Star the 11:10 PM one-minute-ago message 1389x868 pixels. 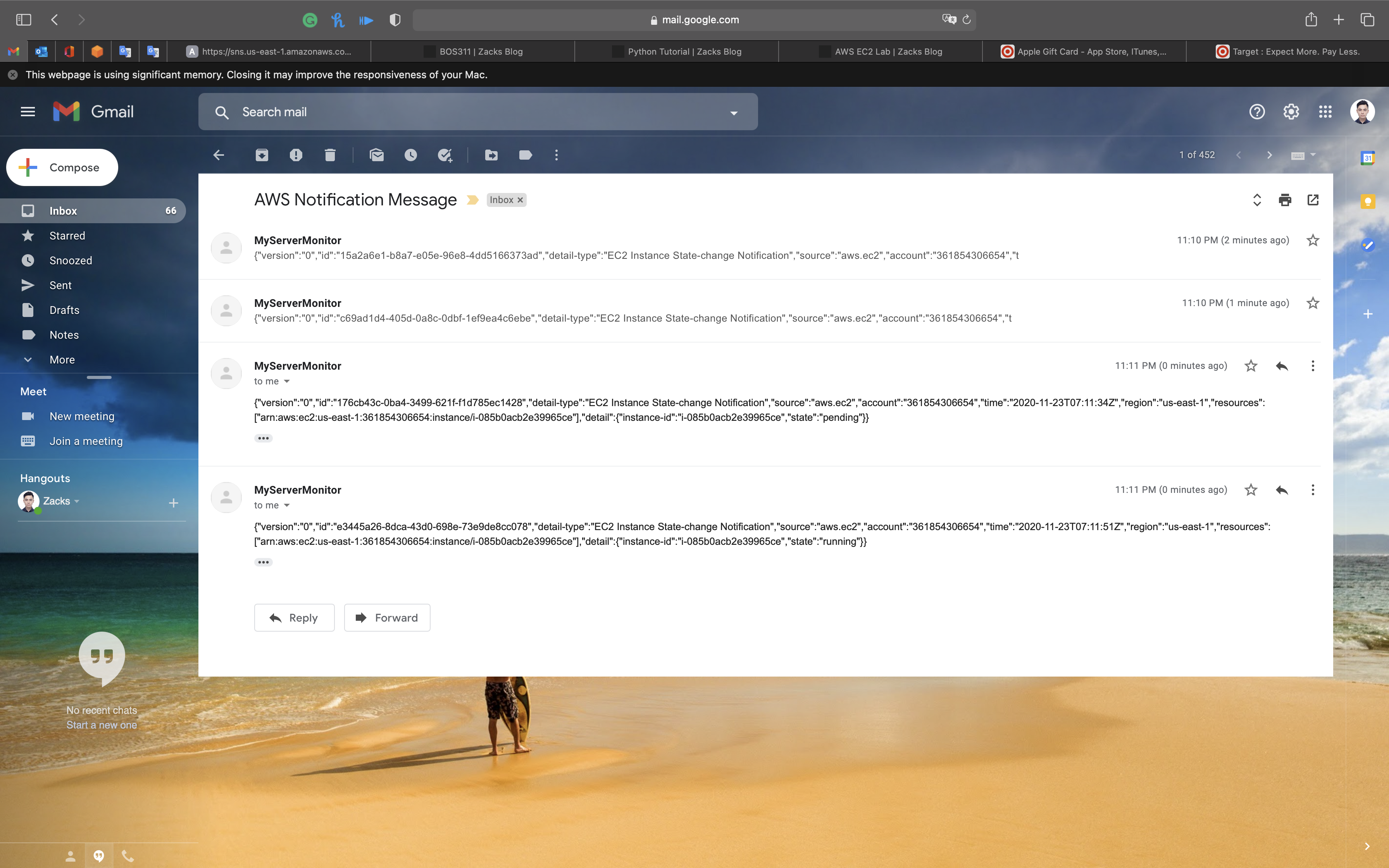[x=1313, y=303]
